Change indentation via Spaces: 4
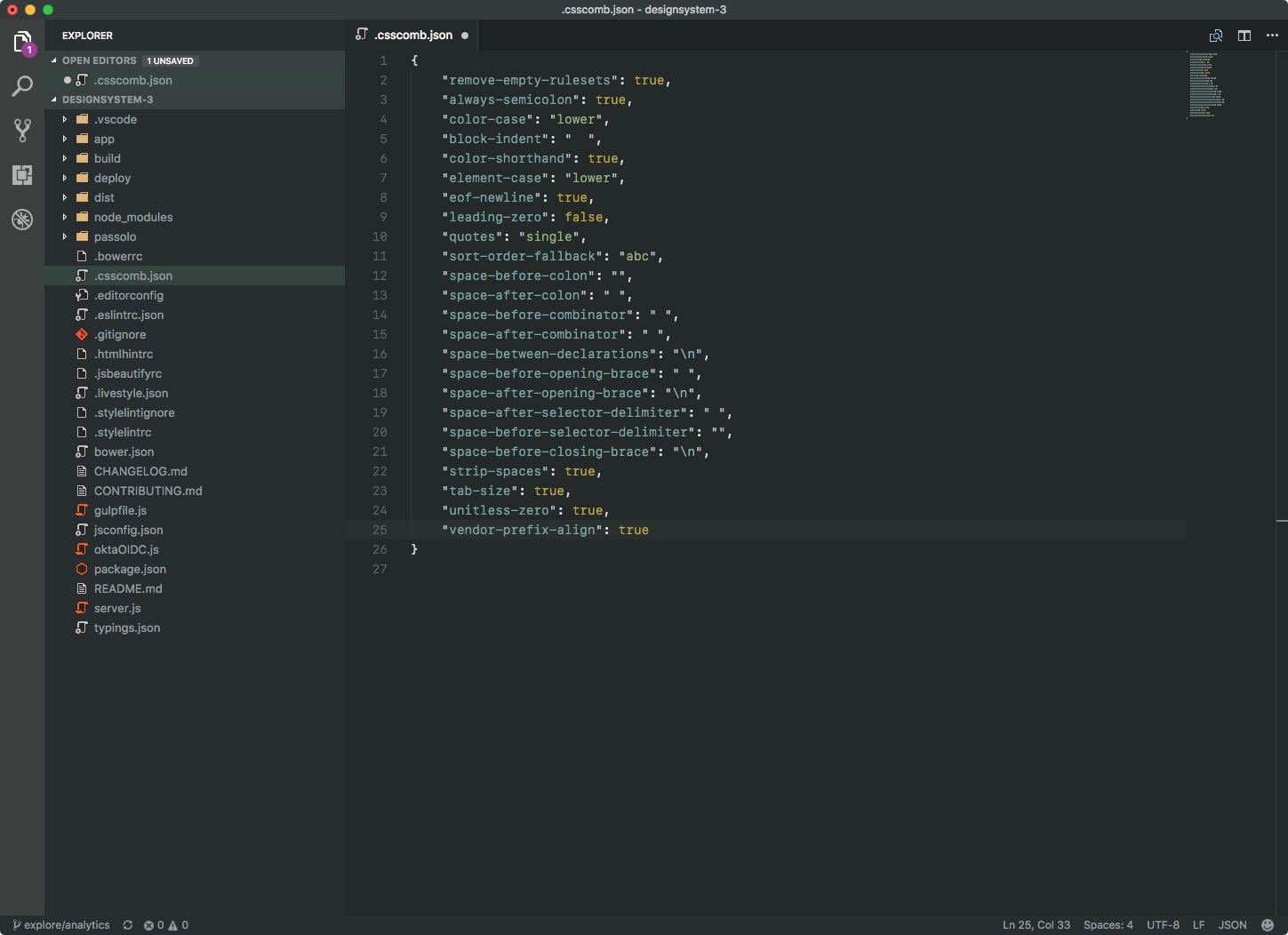This screenshot has height=935, width=1288. click(x=1108, y=925)
